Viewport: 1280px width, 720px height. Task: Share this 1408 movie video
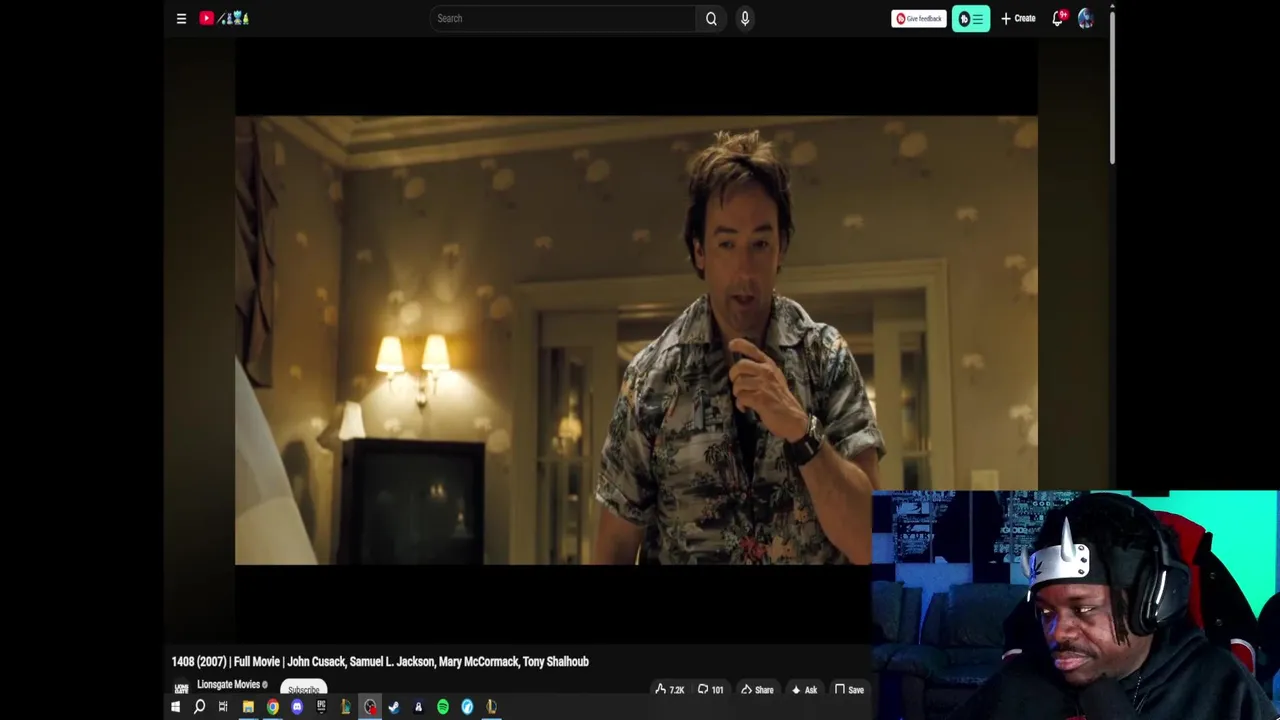coord(757,690)
